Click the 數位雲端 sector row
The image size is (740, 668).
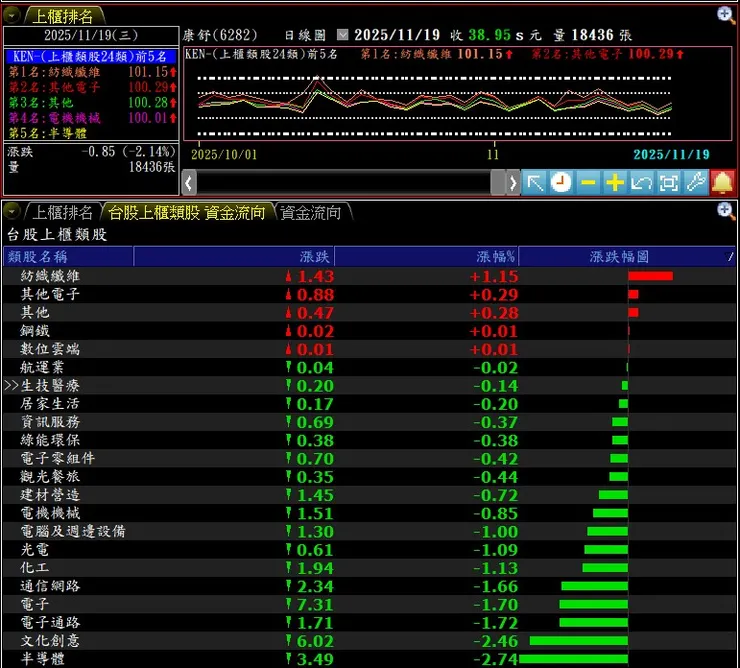pos(369,349)
